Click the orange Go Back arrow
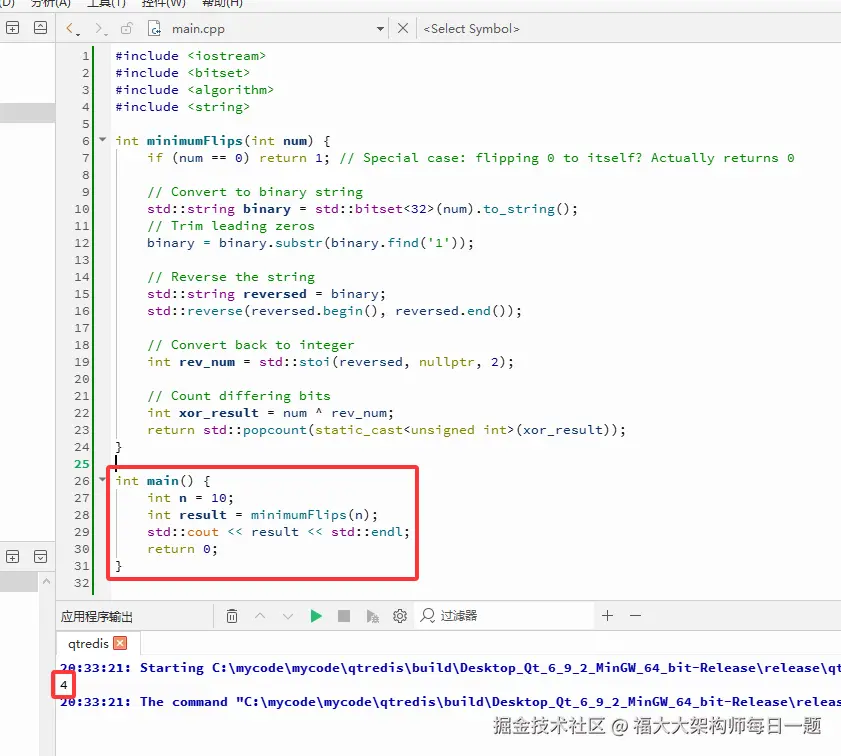 [71, 28]
